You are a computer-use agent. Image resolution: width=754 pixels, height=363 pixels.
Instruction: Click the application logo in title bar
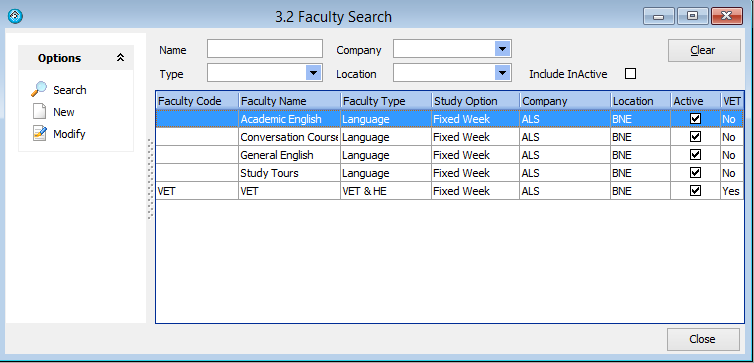pos(15,16)
